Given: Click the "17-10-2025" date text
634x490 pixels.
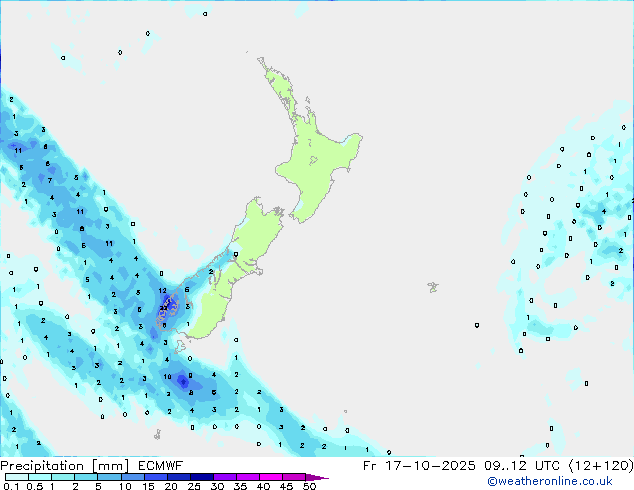Looking at the screenshot, I should 430,466.
